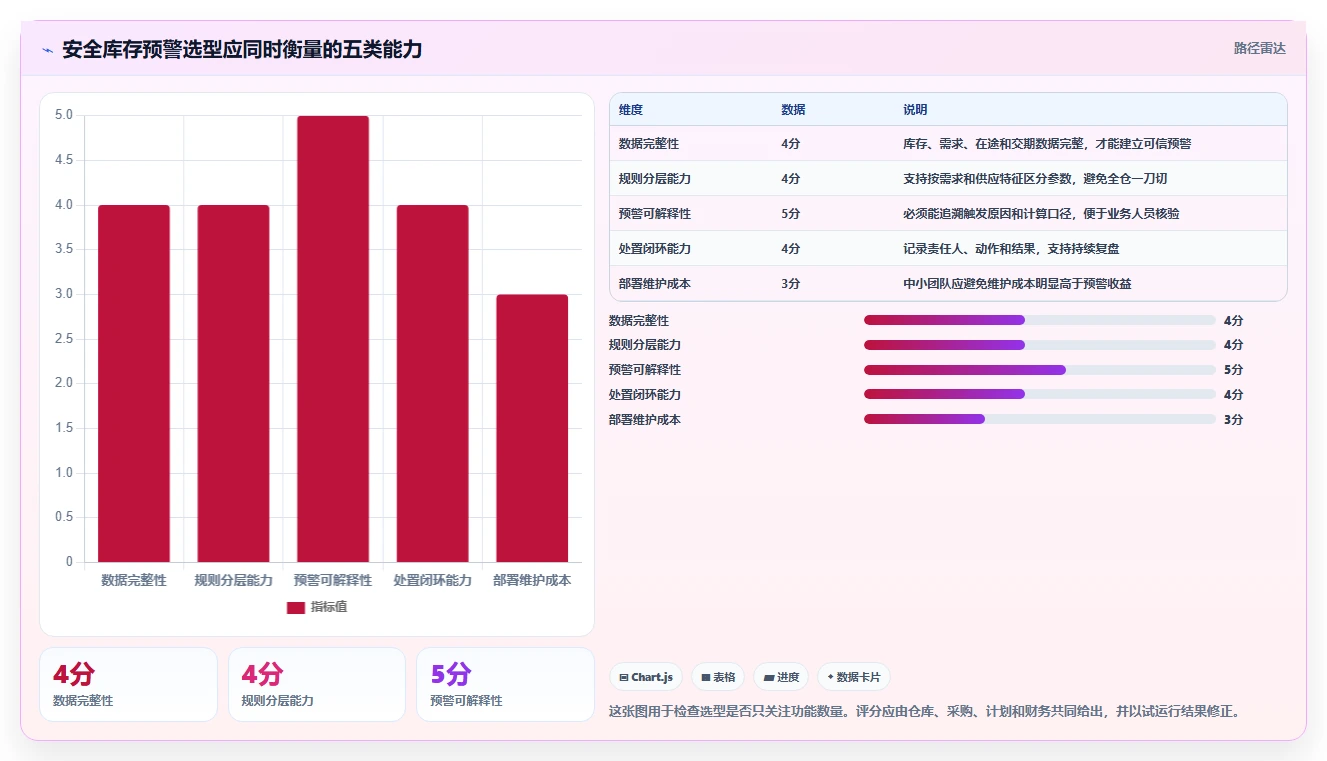1327x761 pixels.
Task: Click the Chart.js tag chip
Action: (646, 677)
